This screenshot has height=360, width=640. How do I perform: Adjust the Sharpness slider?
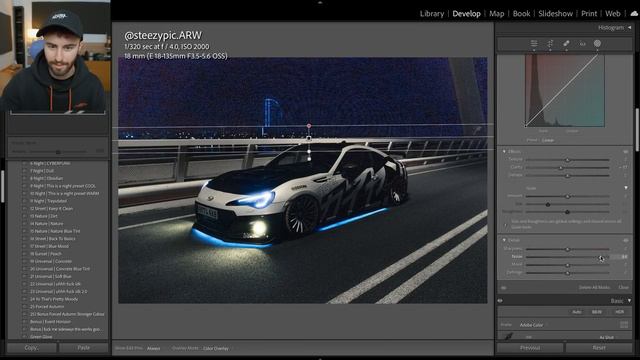(567, 249)
